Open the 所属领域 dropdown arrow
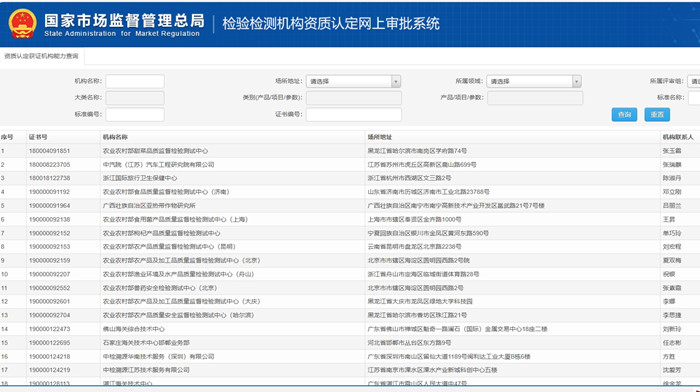Viewport: 700px width, 392px height. (576, 81)
